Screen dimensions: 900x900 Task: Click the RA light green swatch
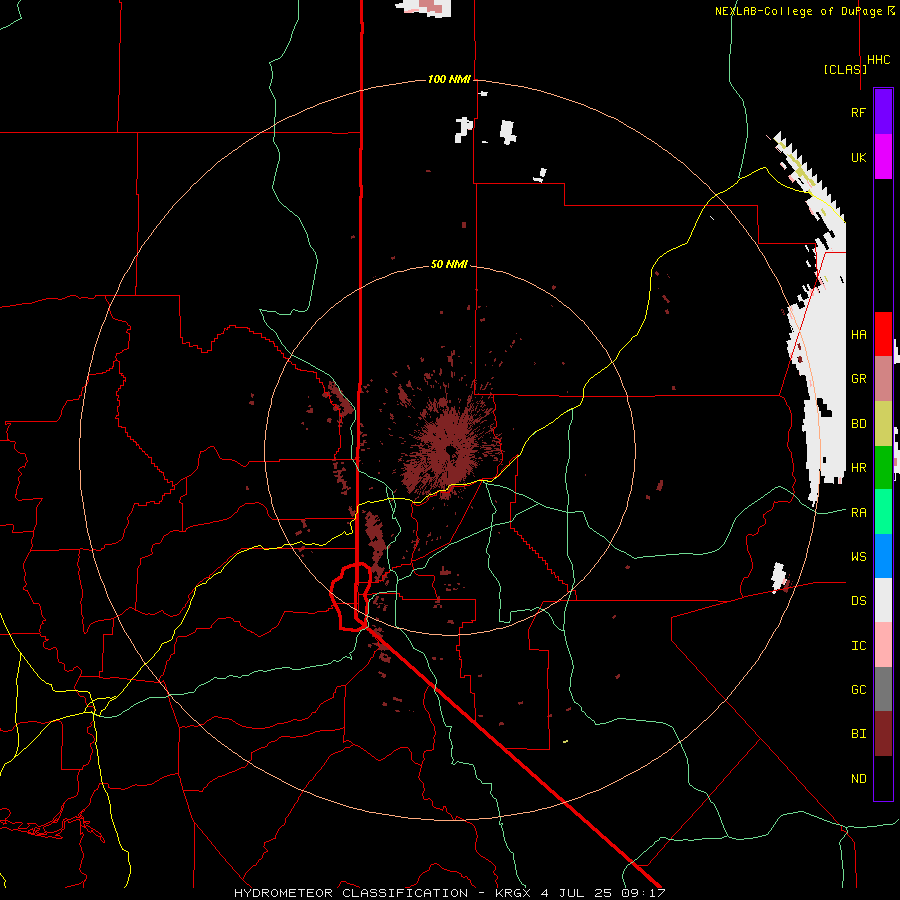click(883, 512)
